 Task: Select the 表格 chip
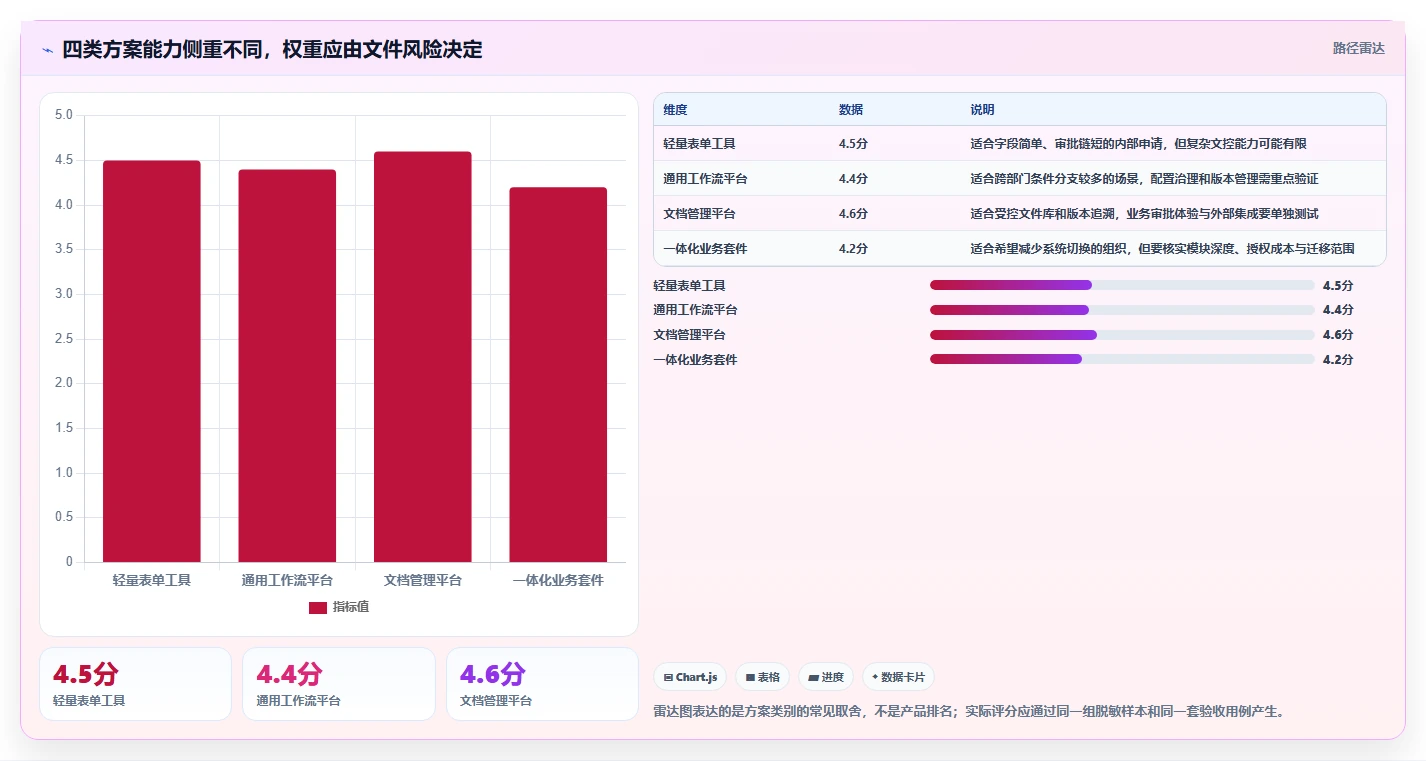click(762, 677)
